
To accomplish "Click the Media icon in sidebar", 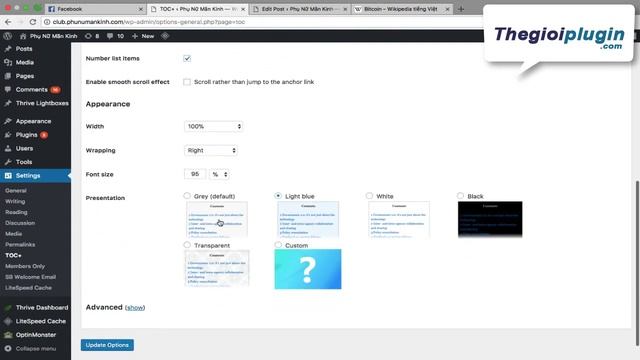I will click(8, 62).
